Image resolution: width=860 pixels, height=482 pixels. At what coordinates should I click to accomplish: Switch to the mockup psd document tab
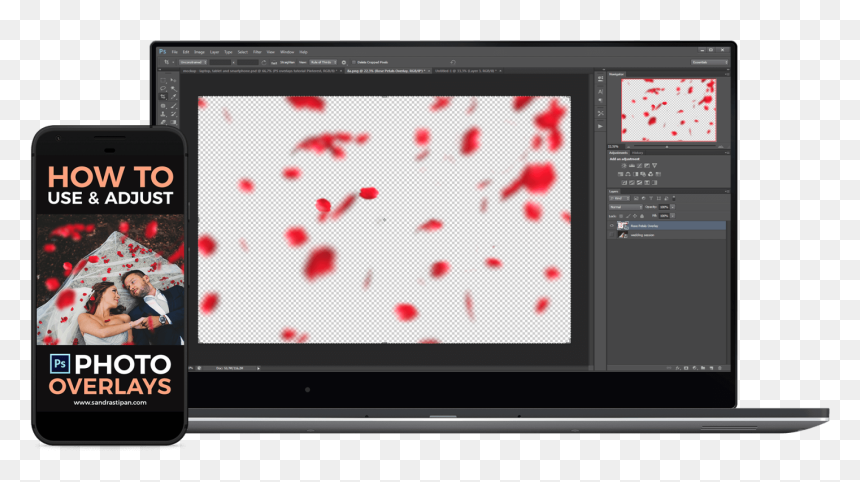click(261, 71)
